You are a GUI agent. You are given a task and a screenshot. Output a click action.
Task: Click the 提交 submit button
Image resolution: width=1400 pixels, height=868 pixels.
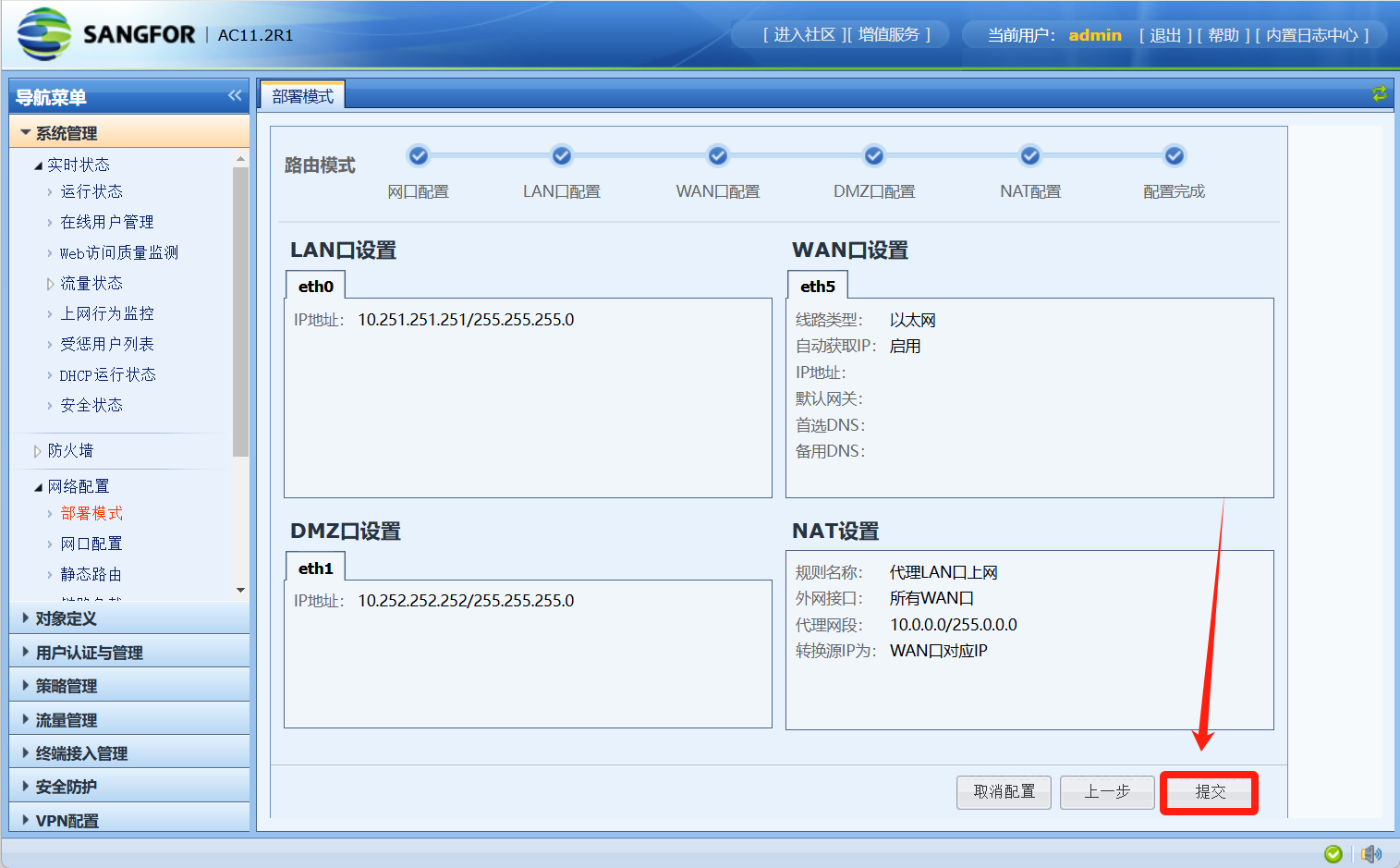[1209, 792]
